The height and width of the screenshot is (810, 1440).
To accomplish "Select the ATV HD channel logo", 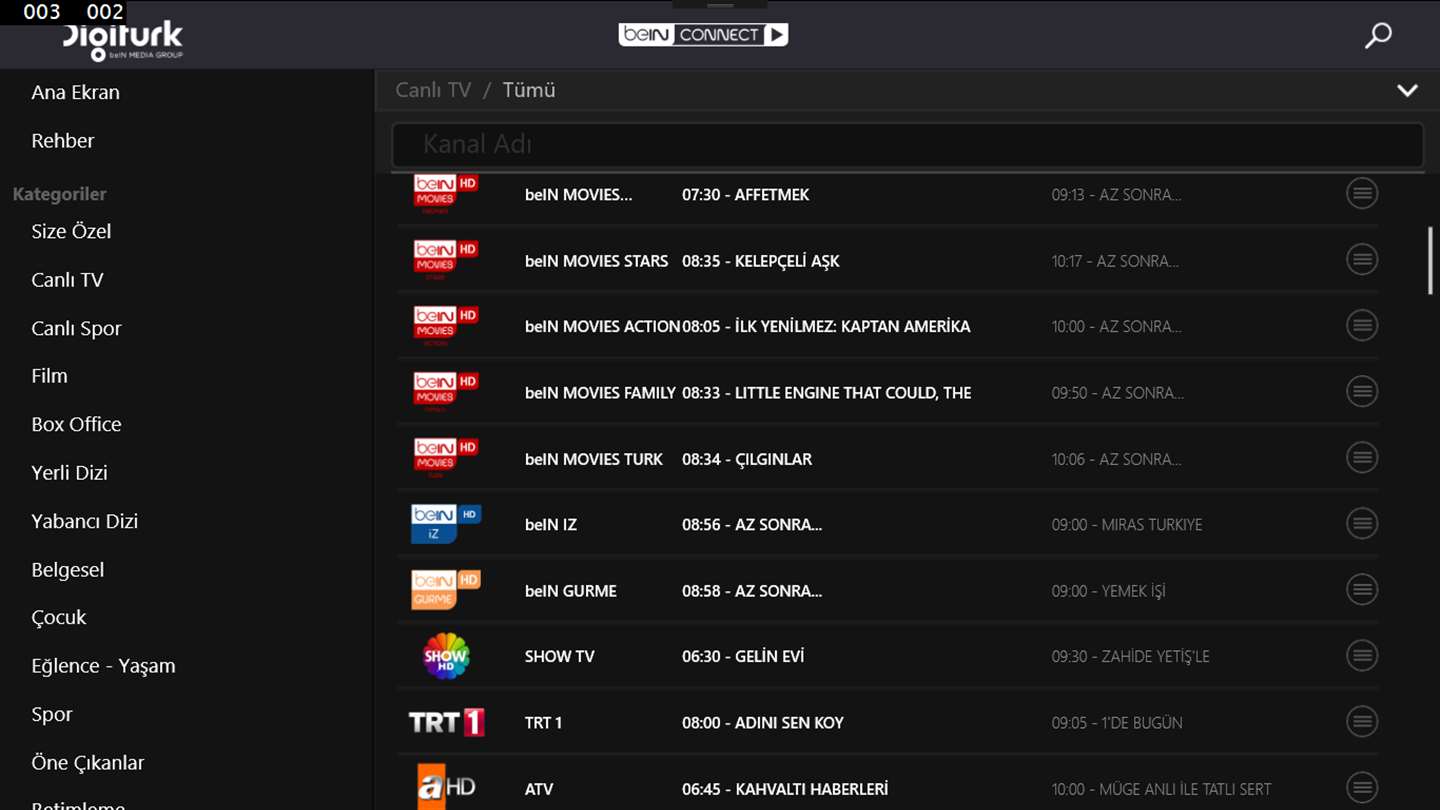I will 446,787.
